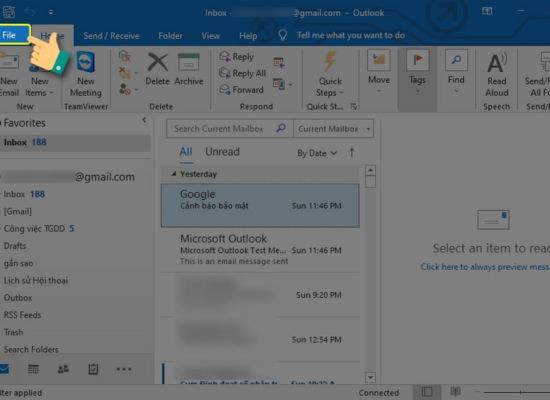Open the Move menu
Image resolution: width=550 pixels, height=400 pixels.
click(379, 72)
